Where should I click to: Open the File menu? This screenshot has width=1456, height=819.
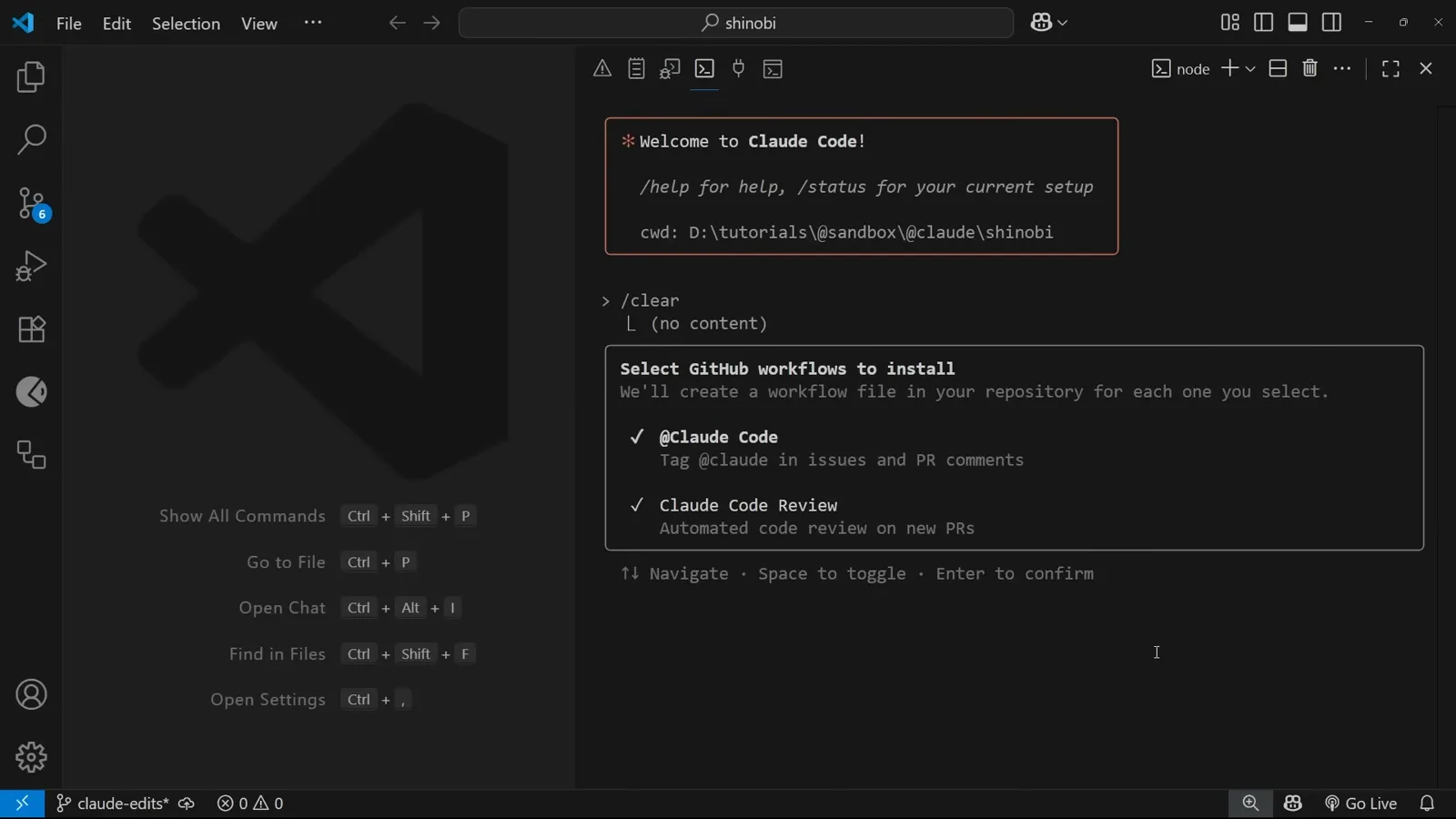click(x=69, y=24)
